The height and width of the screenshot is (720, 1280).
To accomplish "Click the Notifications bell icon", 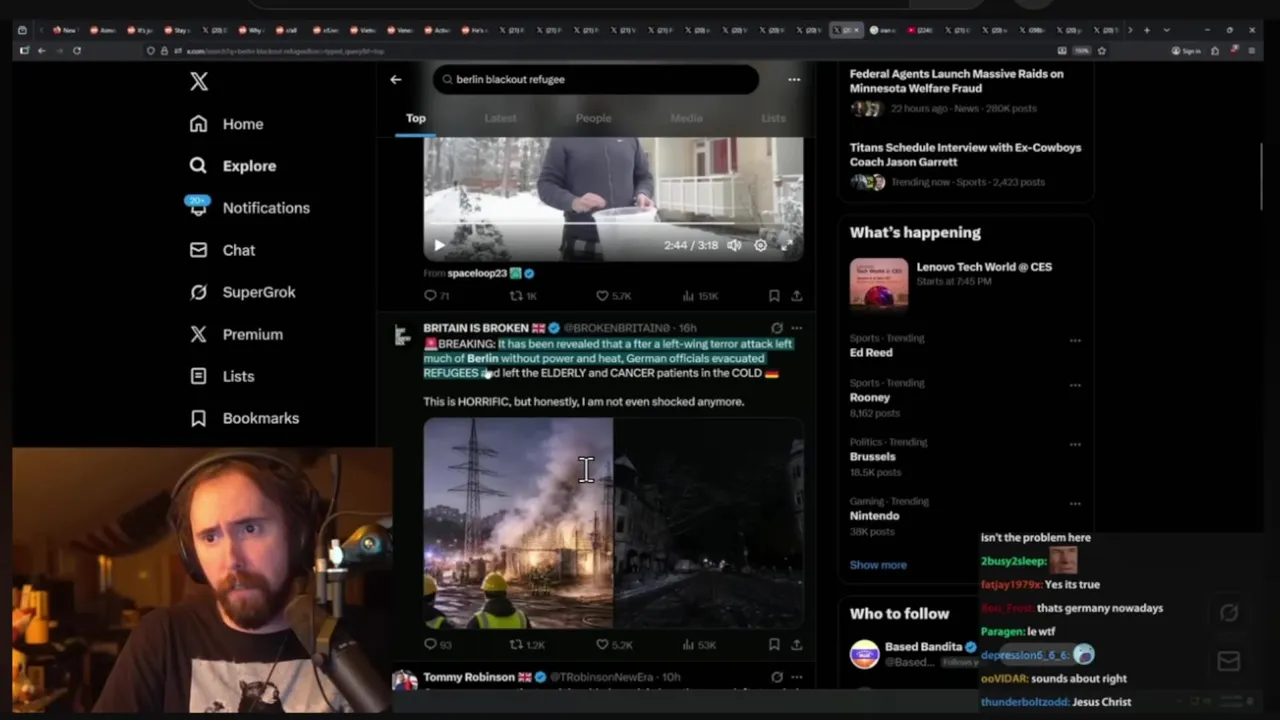I will 198,208.
